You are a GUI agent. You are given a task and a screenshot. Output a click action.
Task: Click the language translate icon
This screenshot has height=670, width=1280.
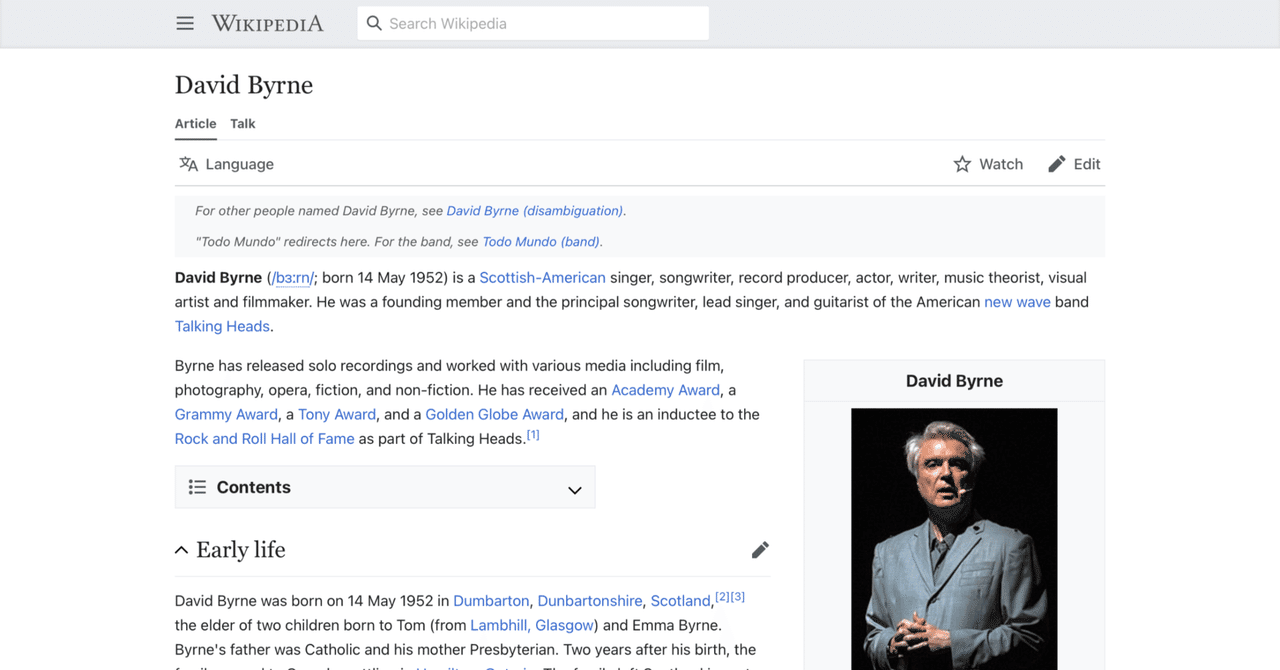[x=188, y=164]
